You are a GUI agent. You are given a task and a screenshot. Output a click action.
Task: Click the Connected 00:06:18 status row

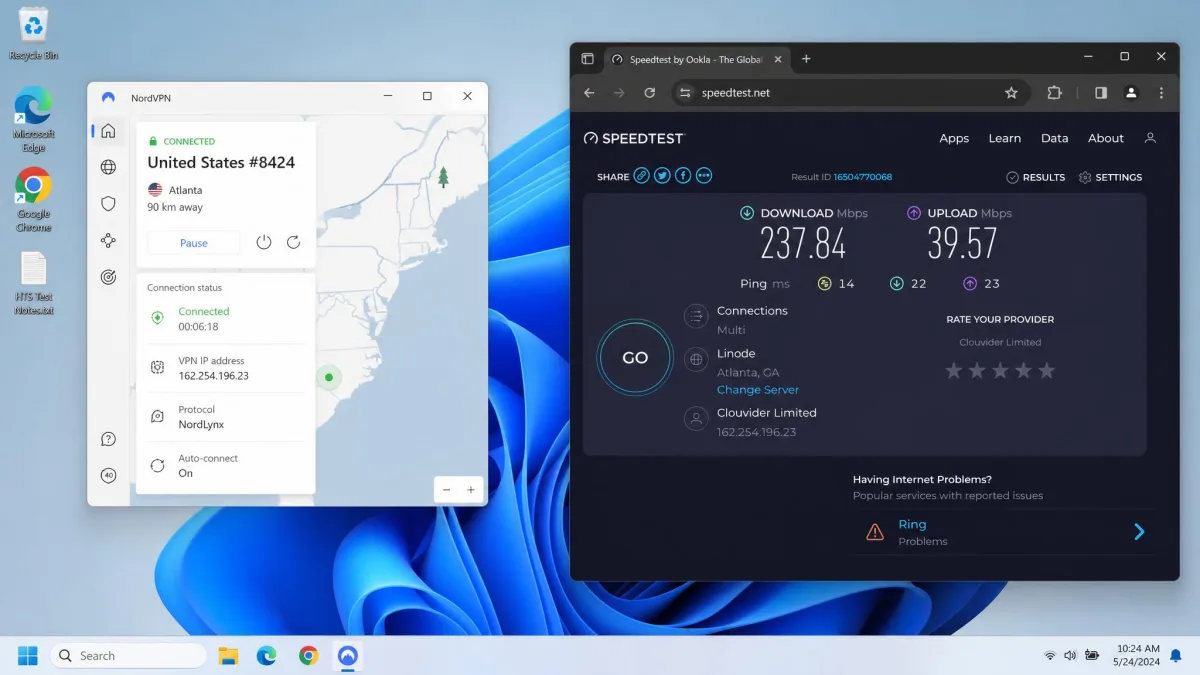point(226,319)
